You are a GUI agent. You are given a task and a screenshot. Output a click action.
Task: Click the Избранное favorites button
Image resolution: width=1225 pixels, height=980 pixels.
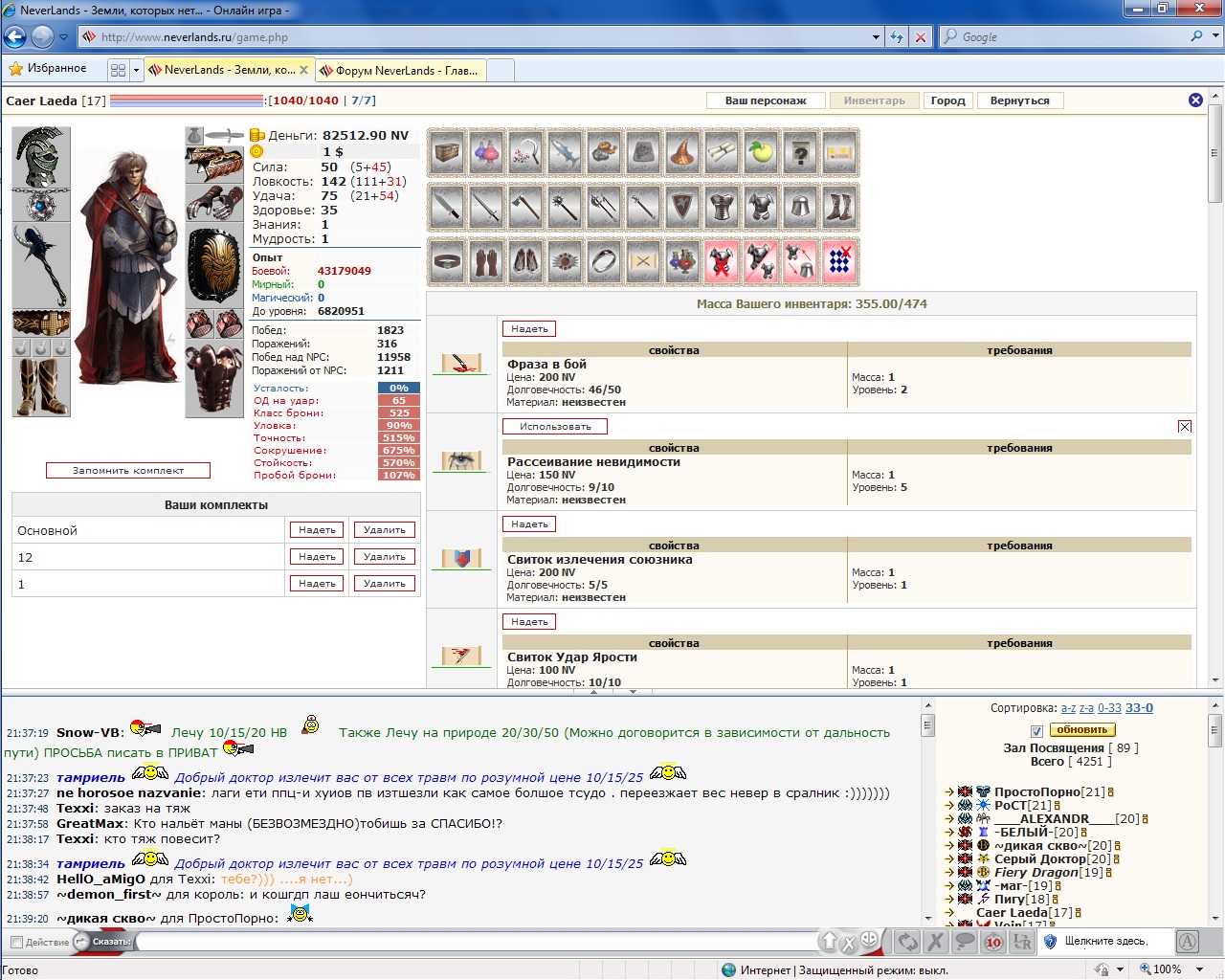coord(47,69)
